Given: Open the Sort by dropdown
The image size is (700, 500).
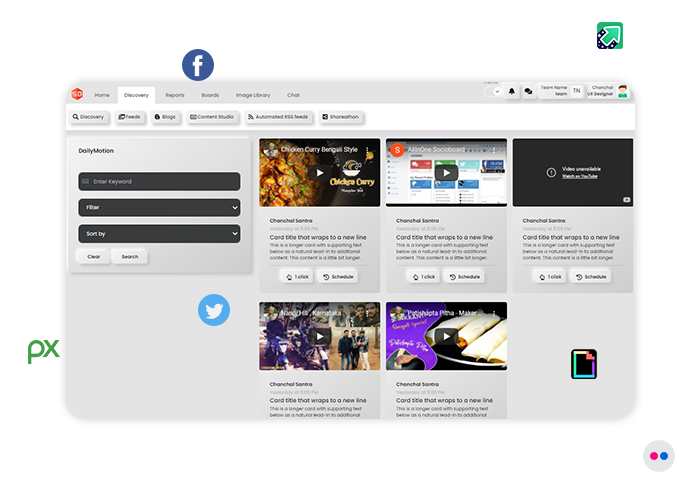Looking at the screenshot, I should 159,233.
